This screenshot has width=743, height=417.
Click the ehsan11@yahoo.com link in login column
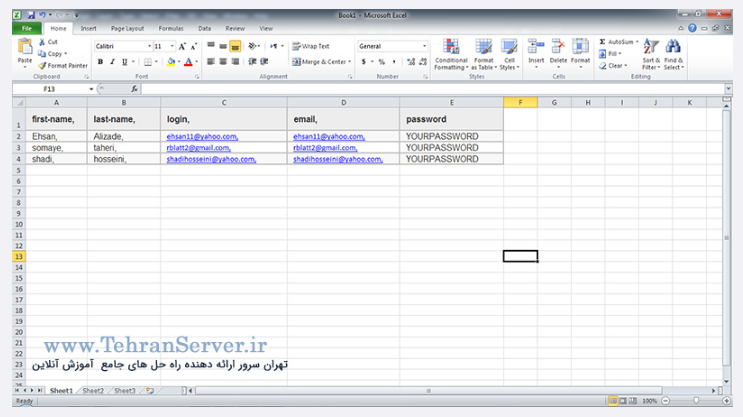point(202,136)
